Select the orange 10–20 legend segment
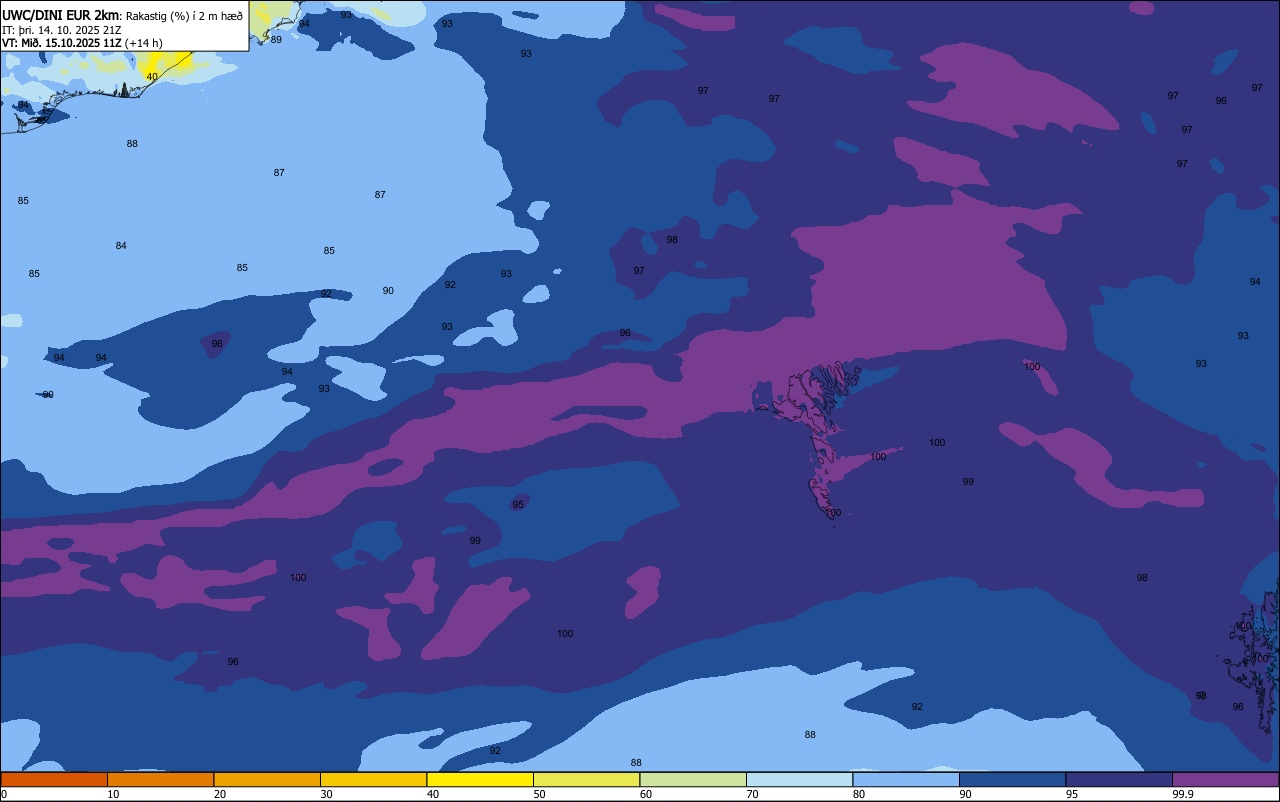Image resolution: width=1280 pixels, height=802 pixels. [160, 779]
